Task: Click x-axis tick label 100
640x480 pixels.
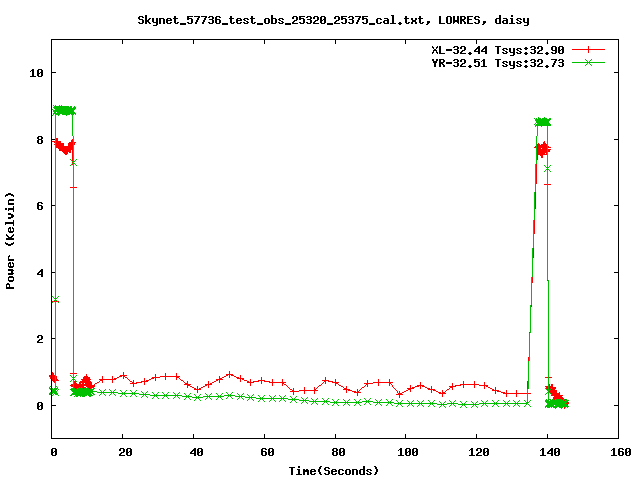Action: click(408, 452)
